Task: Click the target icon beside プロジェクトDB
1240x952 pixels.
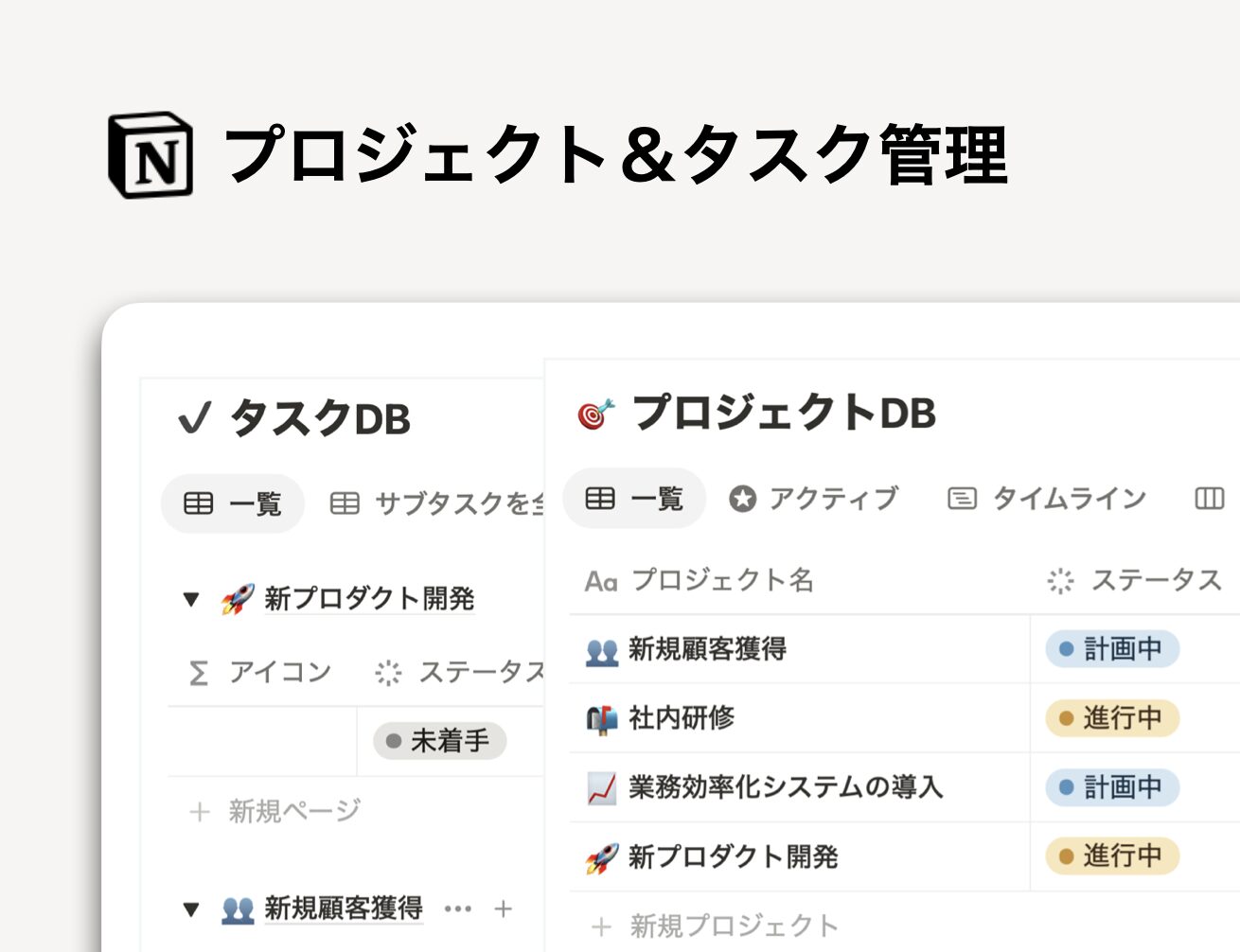Action: [595, 414]
